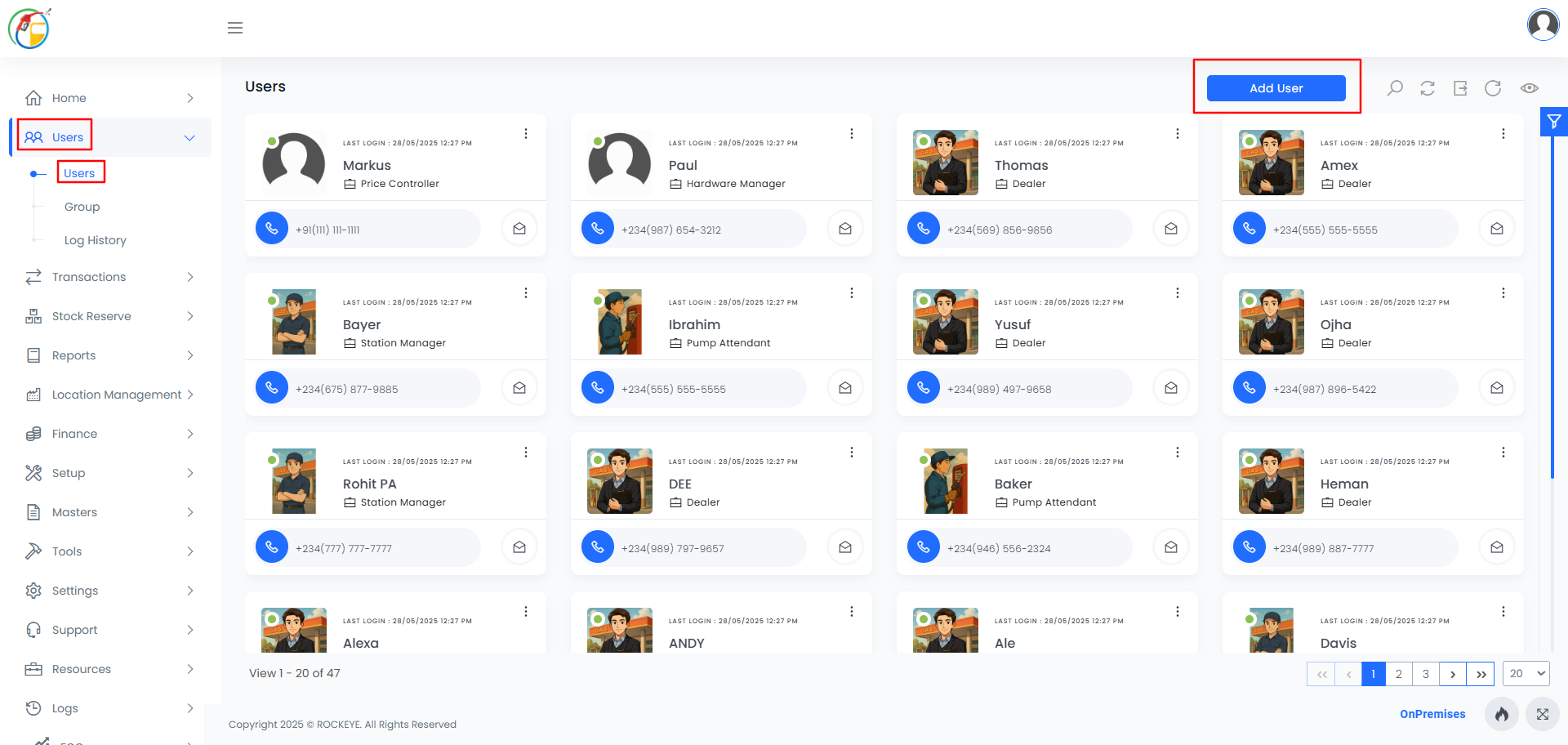
Task: Click the fullscreen expand icon in footer
Action: pos(1543,714)
